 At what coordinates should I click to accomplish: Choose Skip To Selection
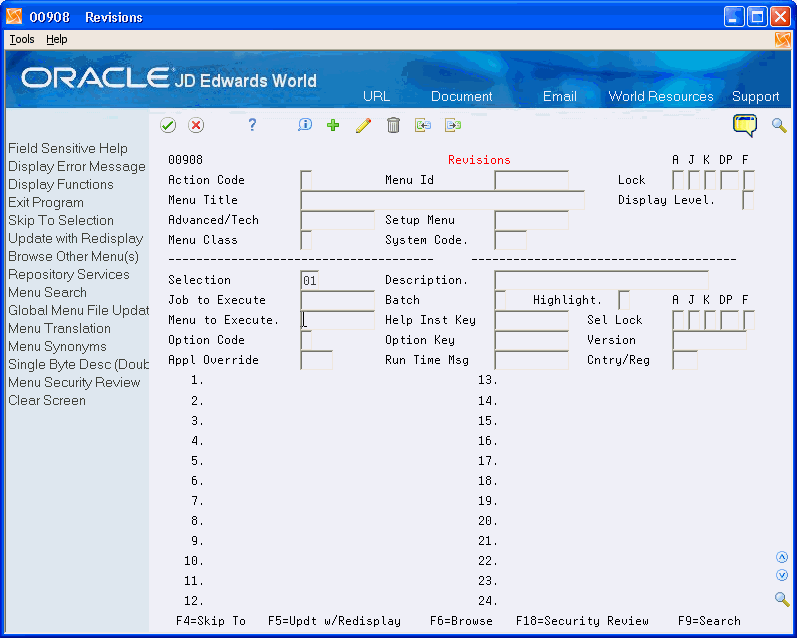click(x=60, y=220)
